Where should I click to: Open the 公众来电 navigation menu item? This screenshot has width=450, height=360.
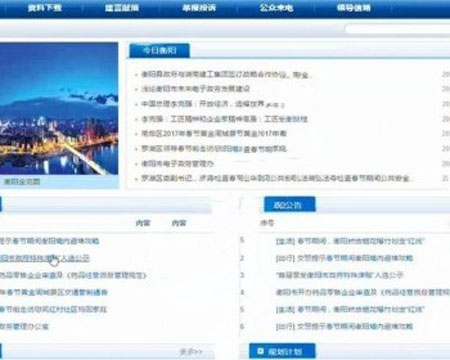point(276,8)
